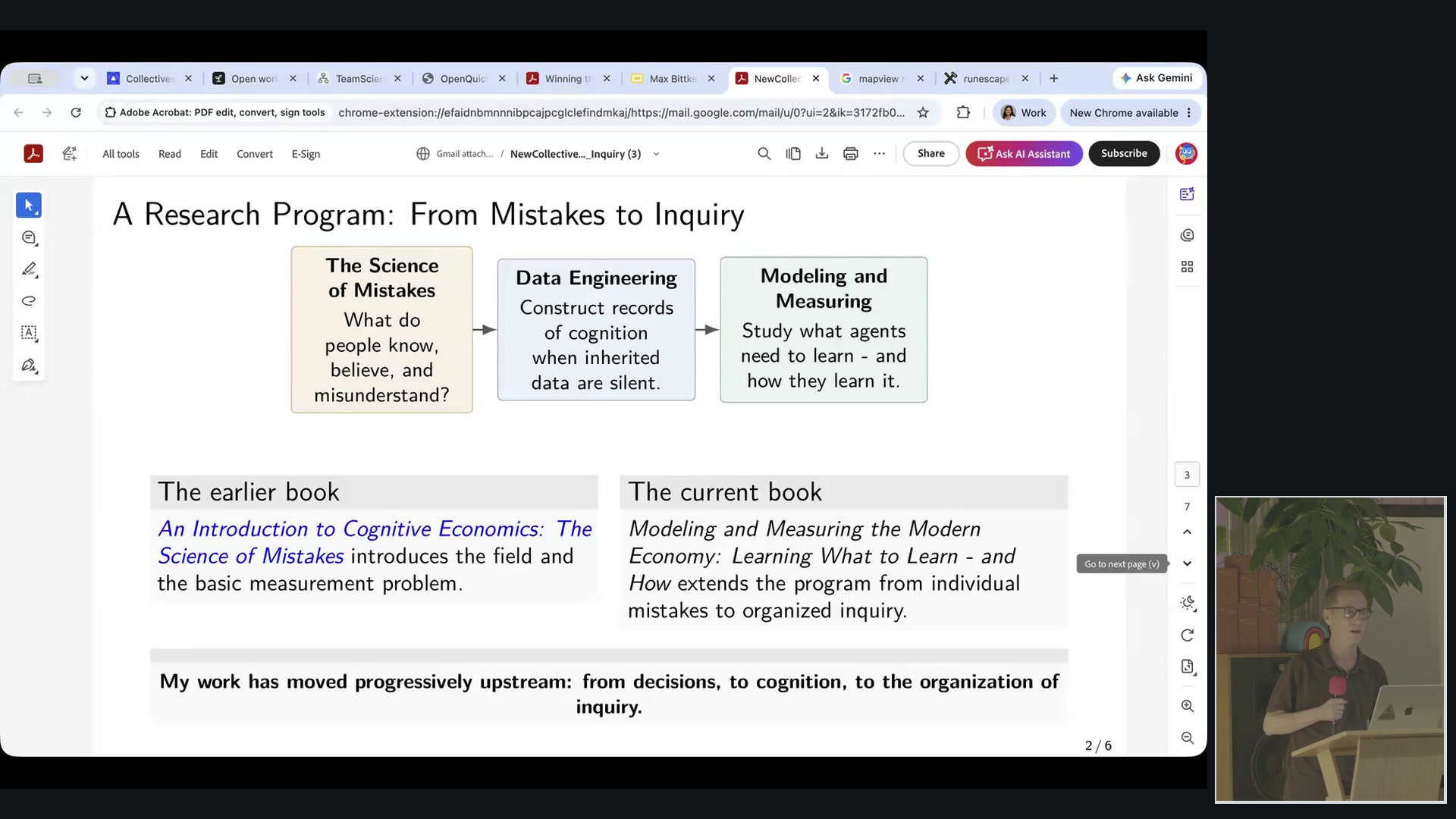Select the text box tool
Image resolution: width=1456 pixels, height=819 pixels.
(29, 333)
